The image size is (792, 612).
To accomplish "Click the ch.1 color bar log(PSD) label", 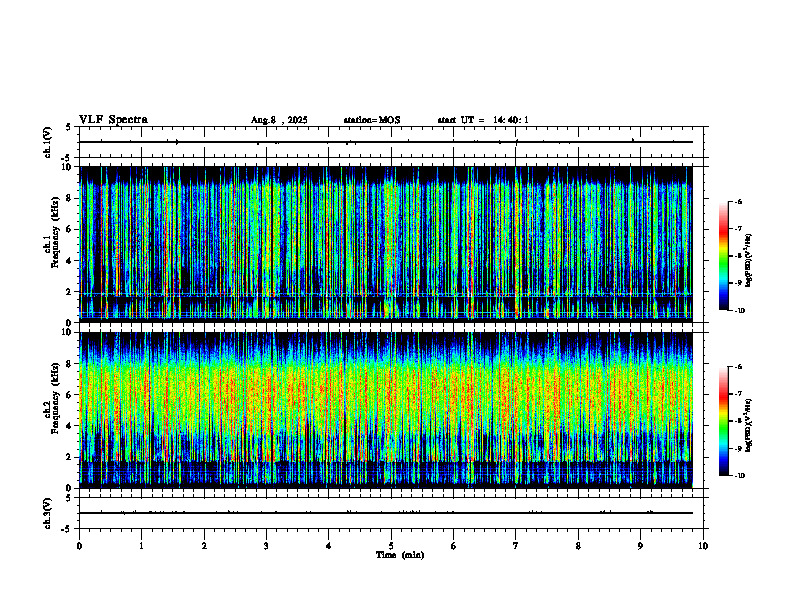I will click(x=749, y=260).
